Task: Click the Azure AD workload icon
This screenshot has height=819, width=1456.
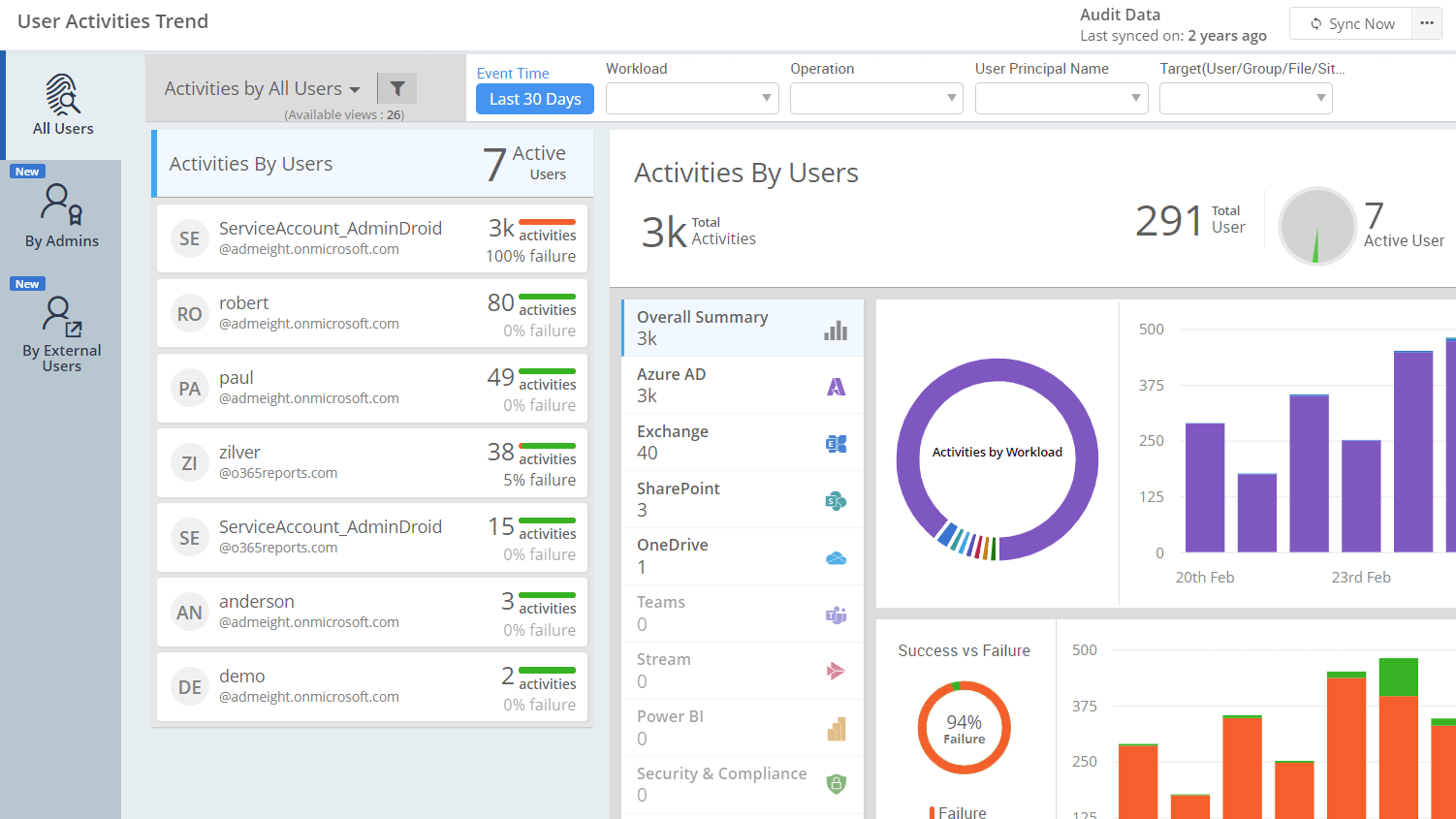Action: pyautogui.click(x=836, y=385)
